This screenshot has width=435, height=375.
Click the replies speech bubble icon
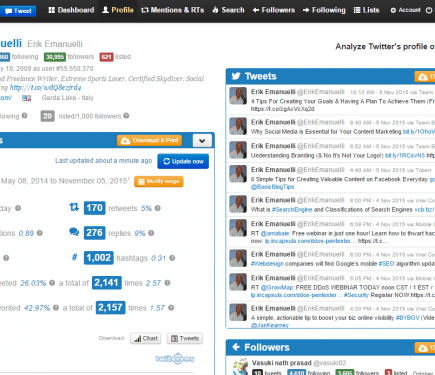[74, 232]
